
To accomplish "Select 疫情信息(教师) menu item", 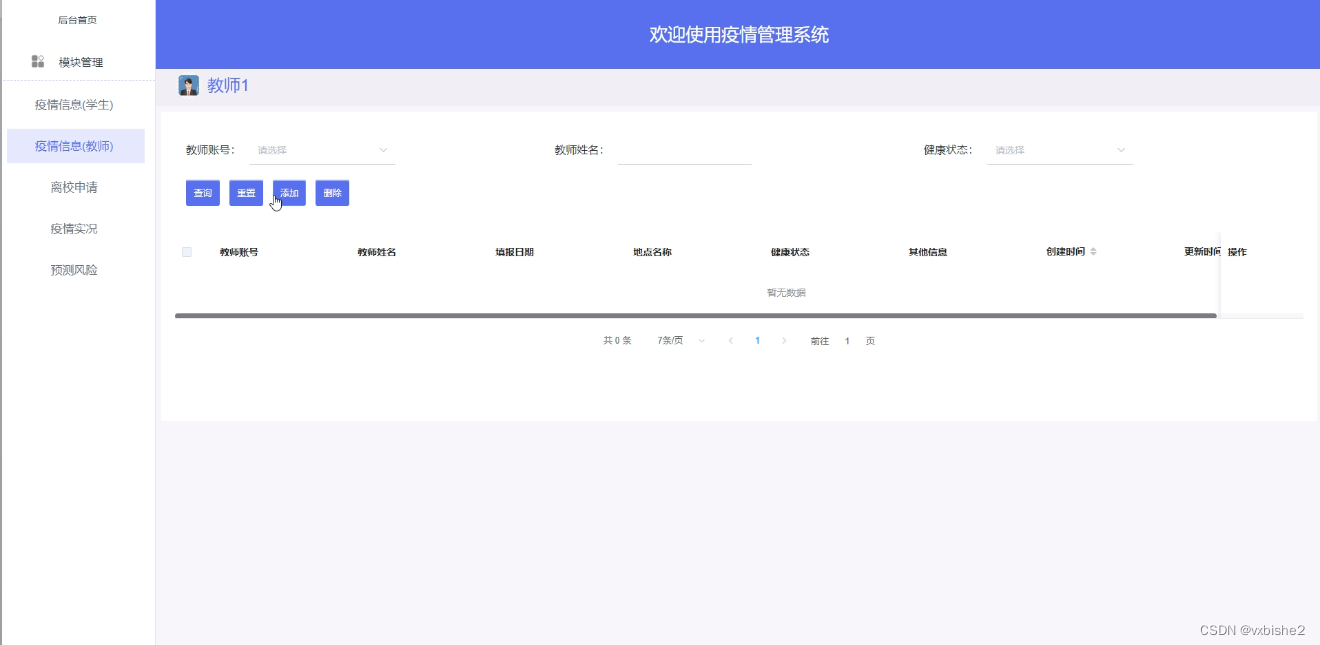I will (75, 146).
